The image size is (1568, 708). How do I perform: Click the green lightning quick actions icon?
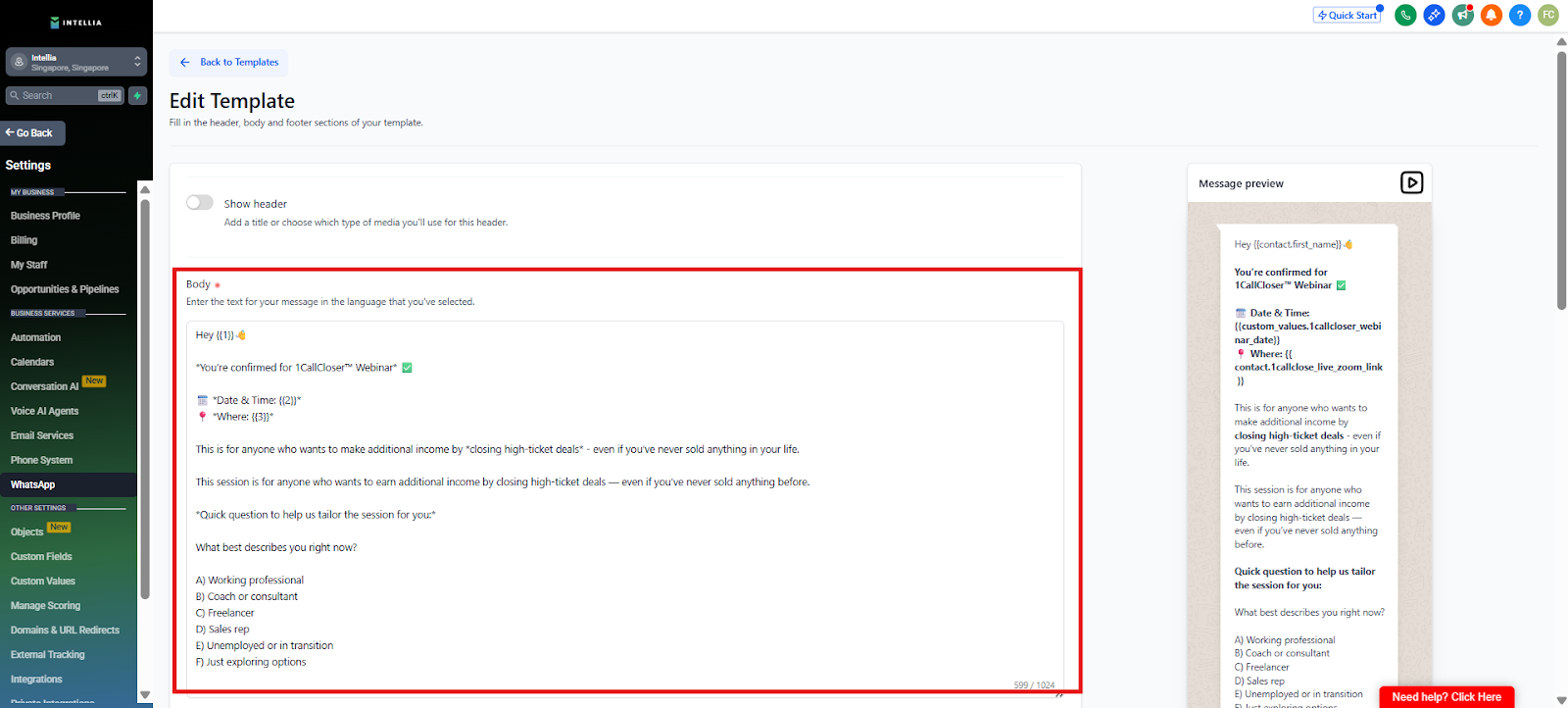[x=138, y=95]
